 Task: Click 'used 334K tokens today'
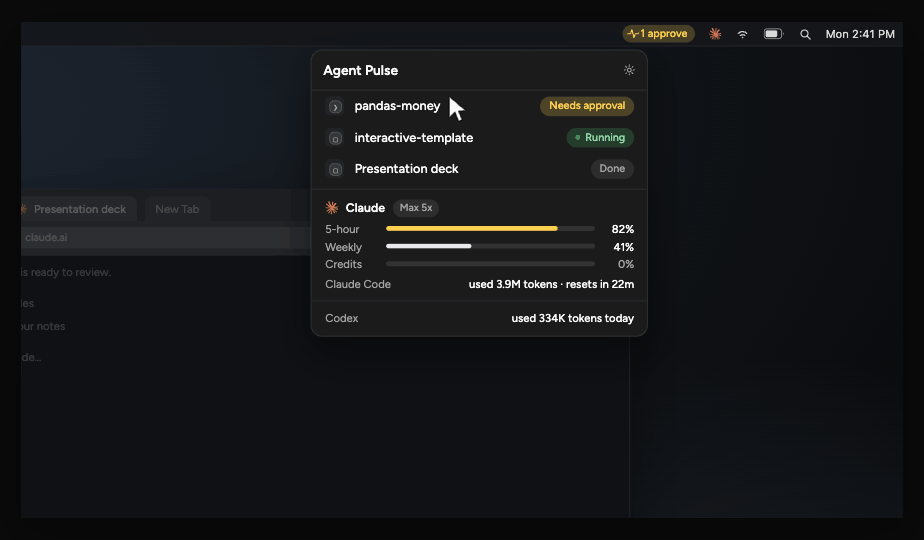tap(573, 318)
